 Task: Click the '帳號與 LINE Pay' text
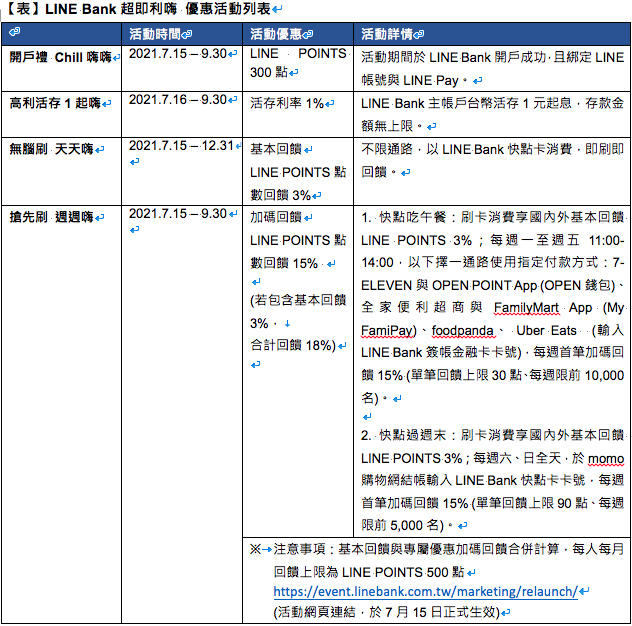click(410, 80)
